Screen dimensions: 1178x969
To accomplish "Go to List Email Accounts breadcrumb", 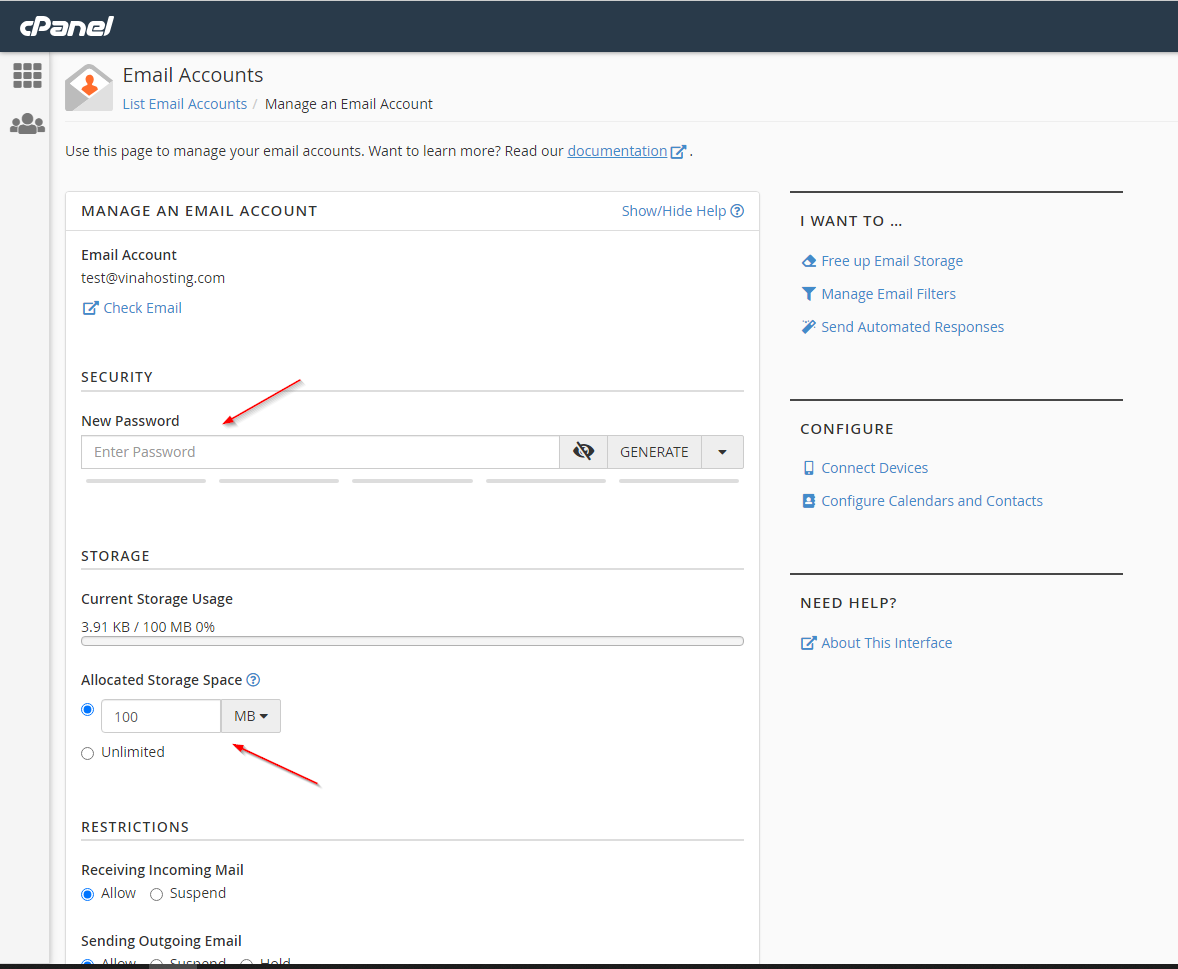I will (x=184, y=104).
